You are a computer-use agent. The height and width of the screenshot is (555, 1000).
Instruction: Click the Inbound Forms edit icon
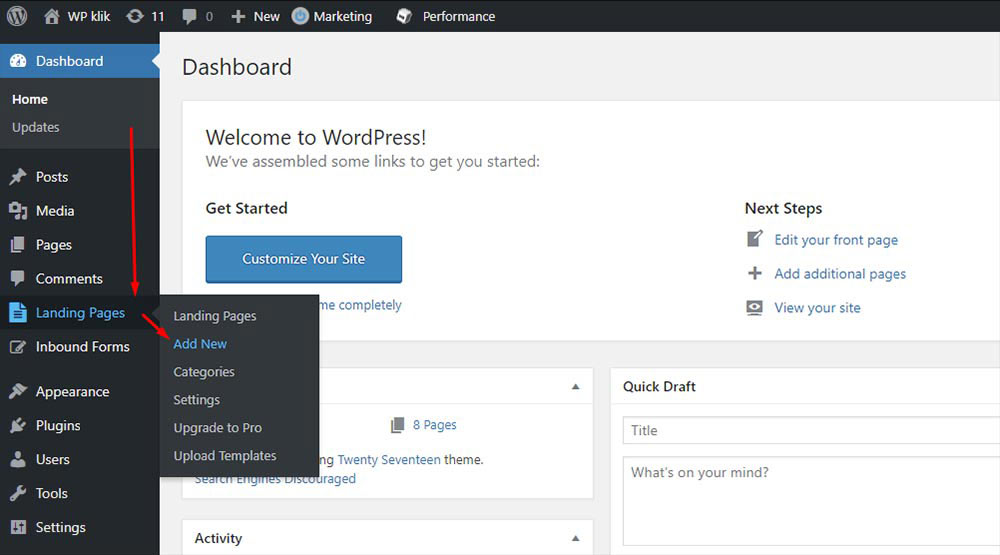[18, 346]
